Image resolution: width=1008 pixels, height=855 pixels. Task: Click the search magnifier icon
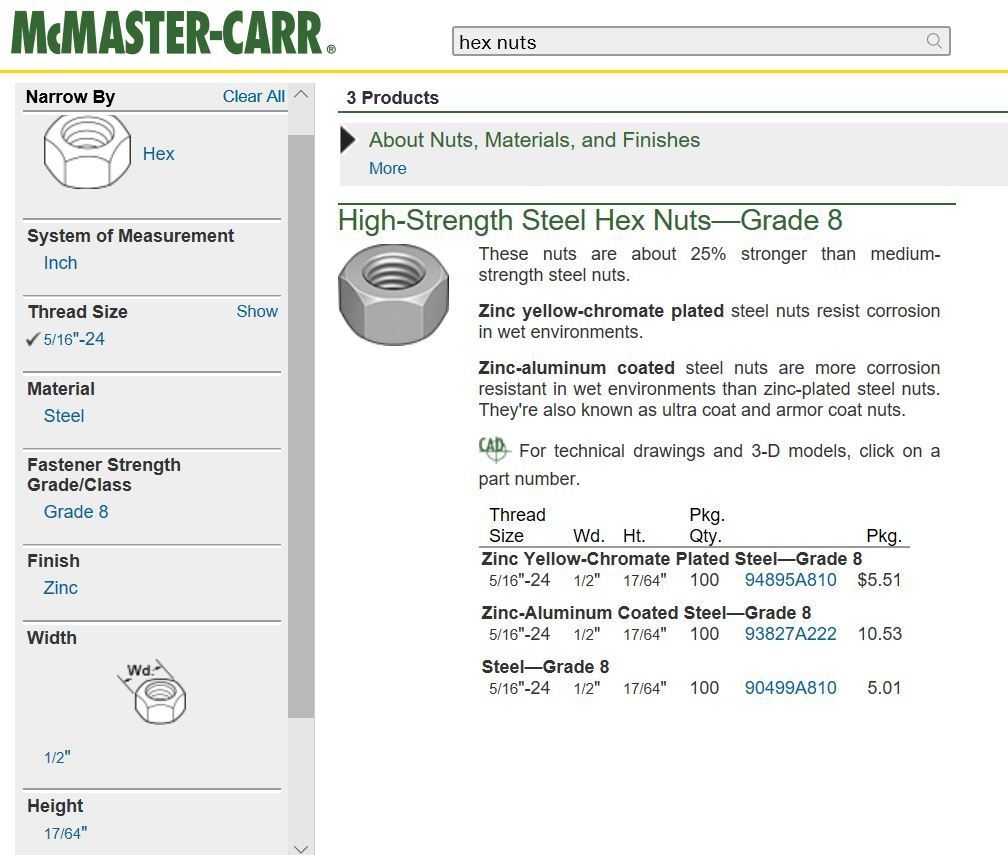[934, 41]
